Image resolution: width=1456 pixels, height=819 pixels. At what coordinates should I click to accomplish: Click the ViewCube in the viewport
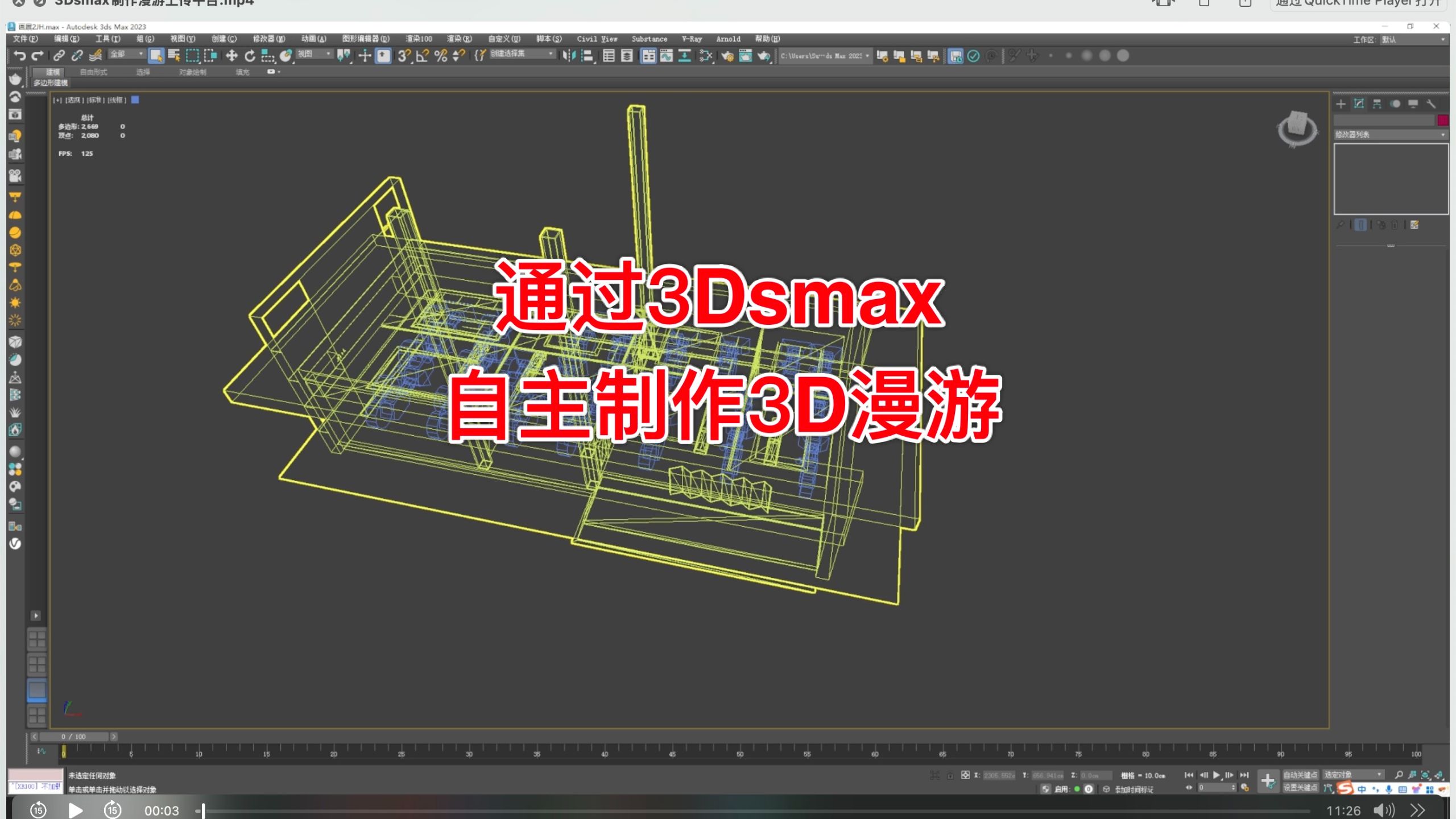(x=1297, y=129)
